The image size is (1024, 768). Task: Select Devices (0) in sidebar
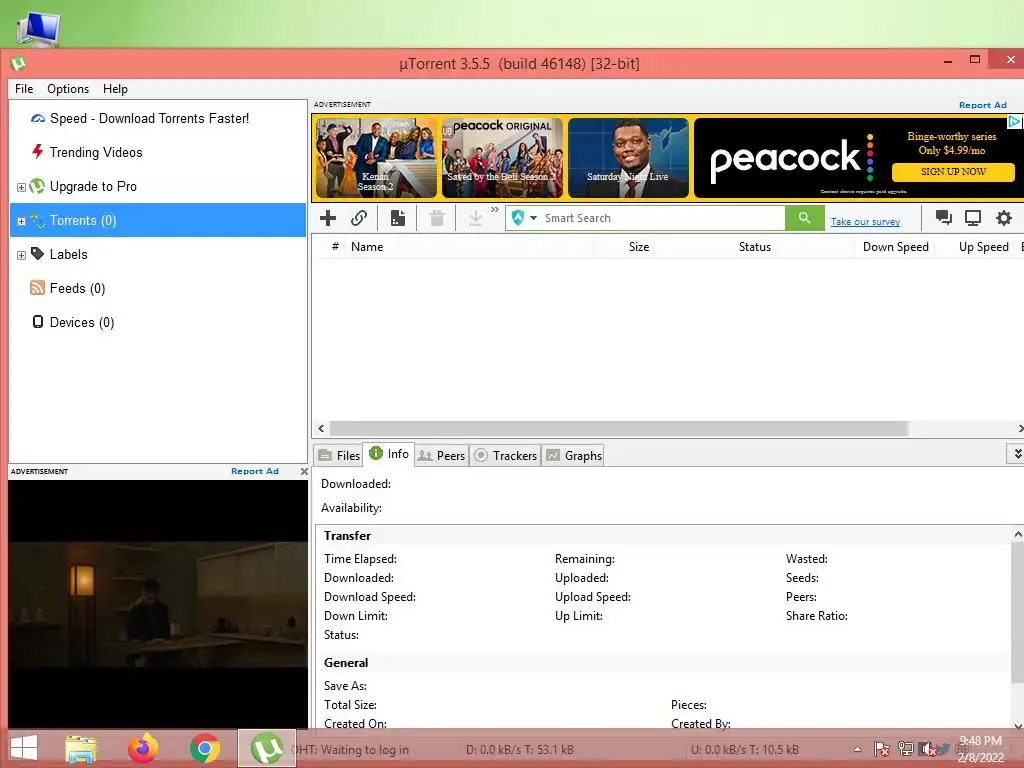[82, 322]
